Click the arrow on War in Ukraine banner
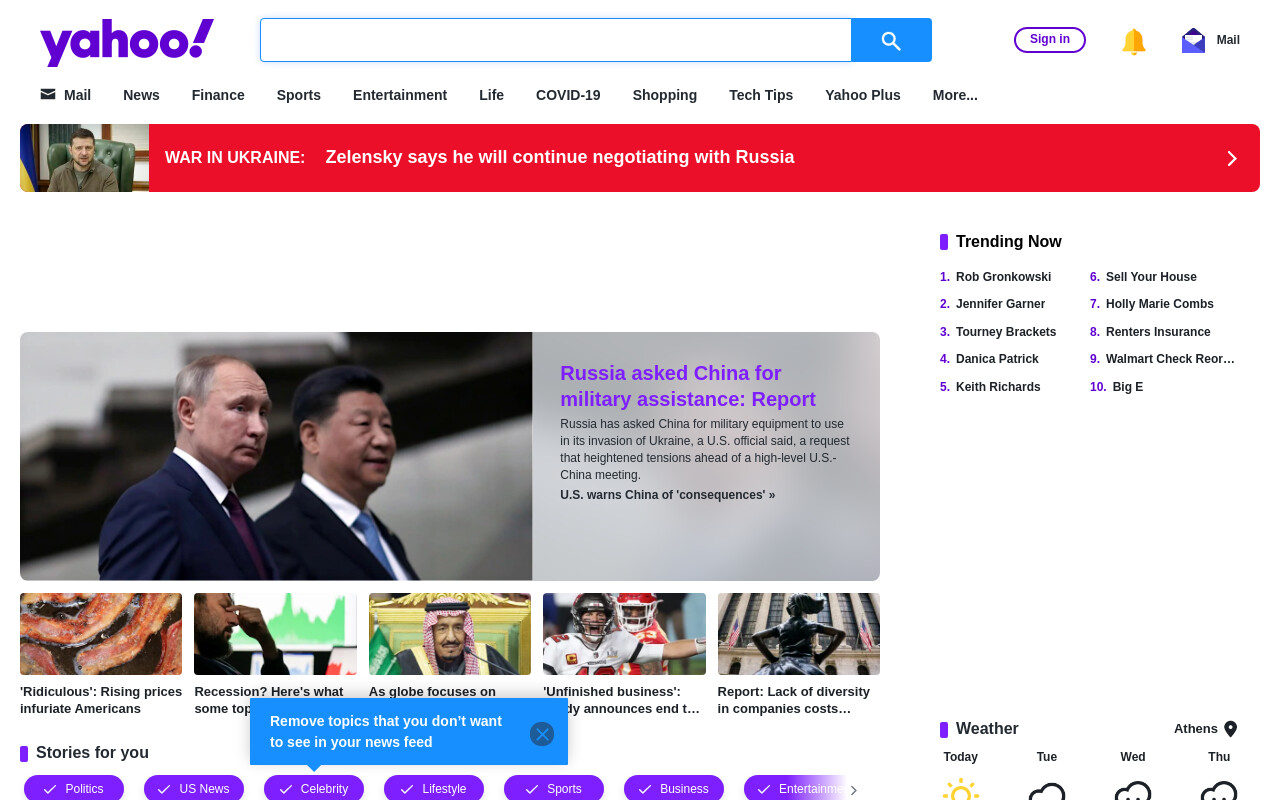Image resolution: width=1280 pixels, height=800 pixels. point(1232,158)
